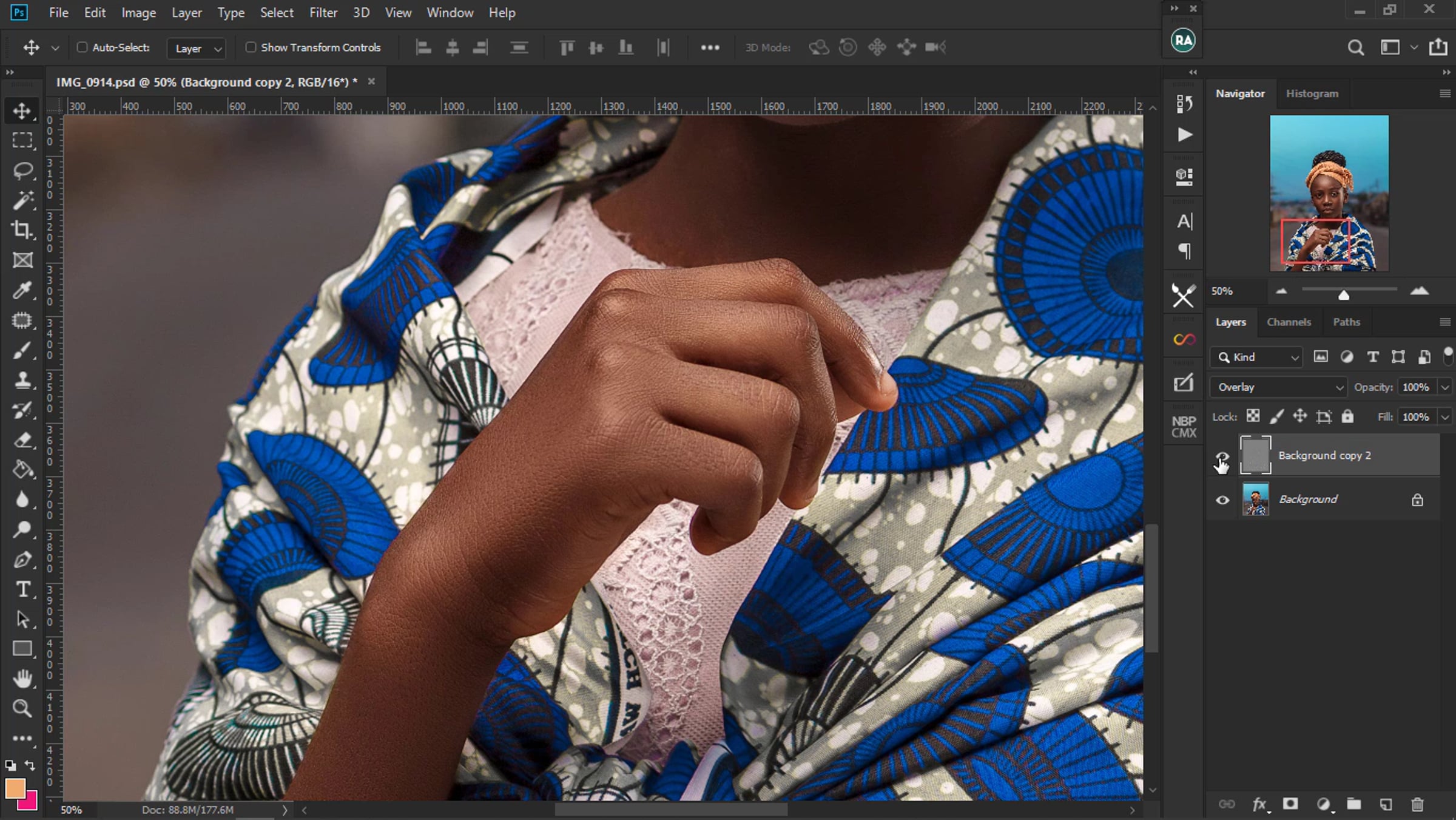Screen dimensions: 1456x820
Task: Select the Clone Stamp tool
Action: click(22, 380)
